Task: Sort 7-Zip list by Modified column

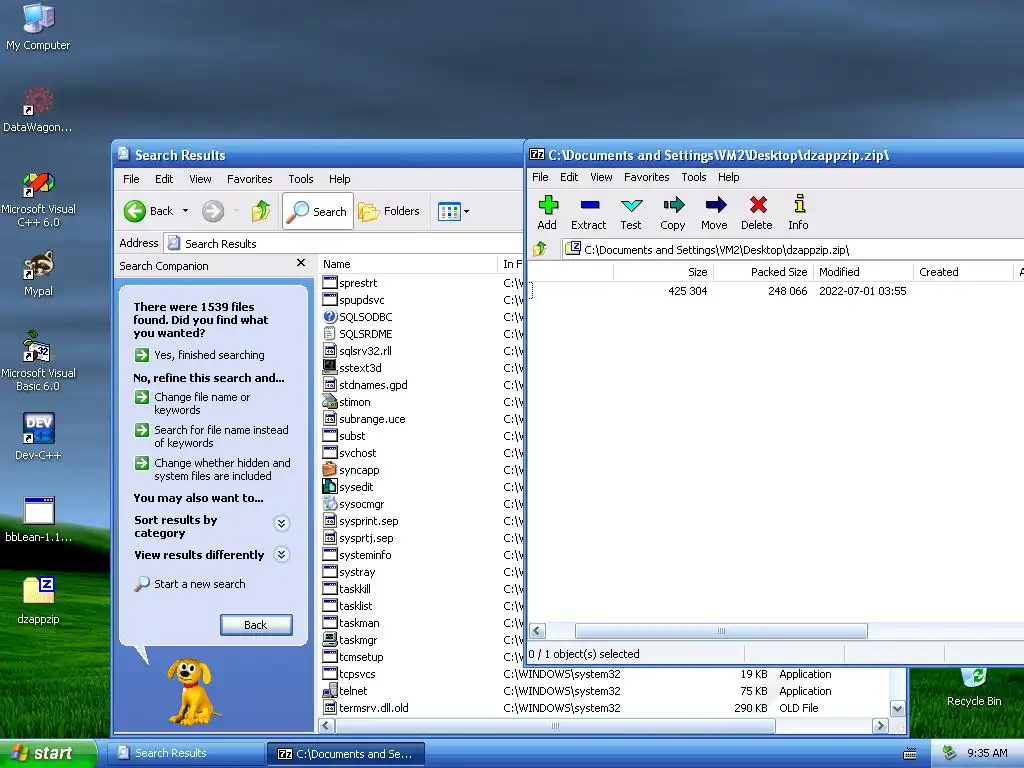Action: (863, 272)
